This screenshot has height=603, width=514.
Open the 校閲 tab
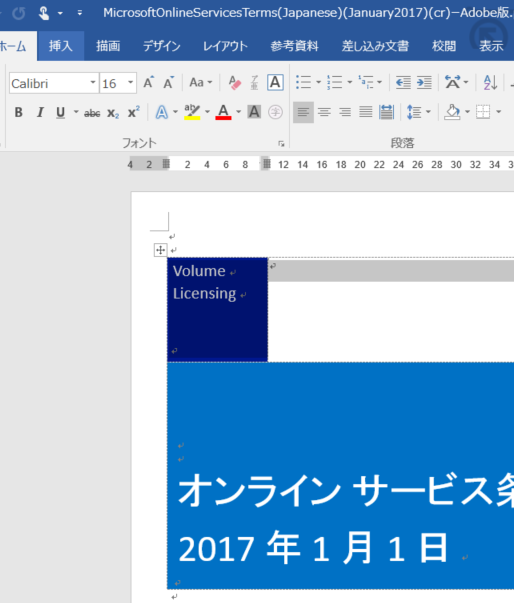click(444, 47)
